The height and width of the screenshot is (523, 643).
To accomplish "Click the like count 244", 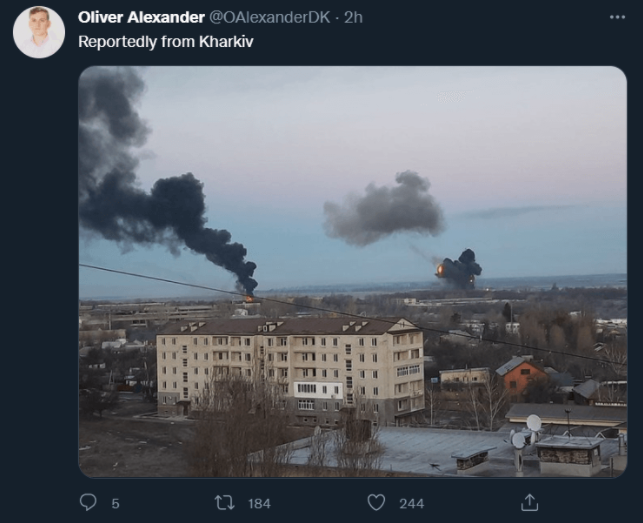I will point(412,503).
